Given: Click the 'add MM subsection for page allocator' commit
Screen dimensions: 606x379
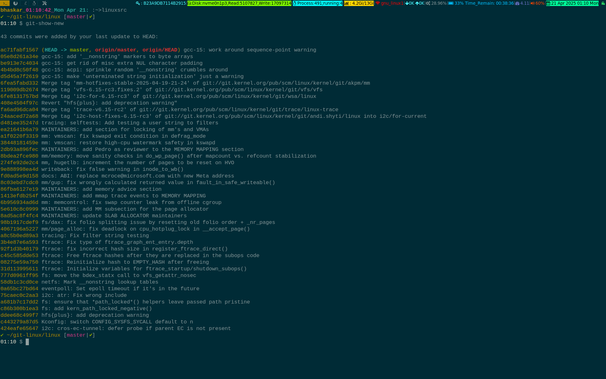Looking at the screenshot, I should tap(104, 209).
